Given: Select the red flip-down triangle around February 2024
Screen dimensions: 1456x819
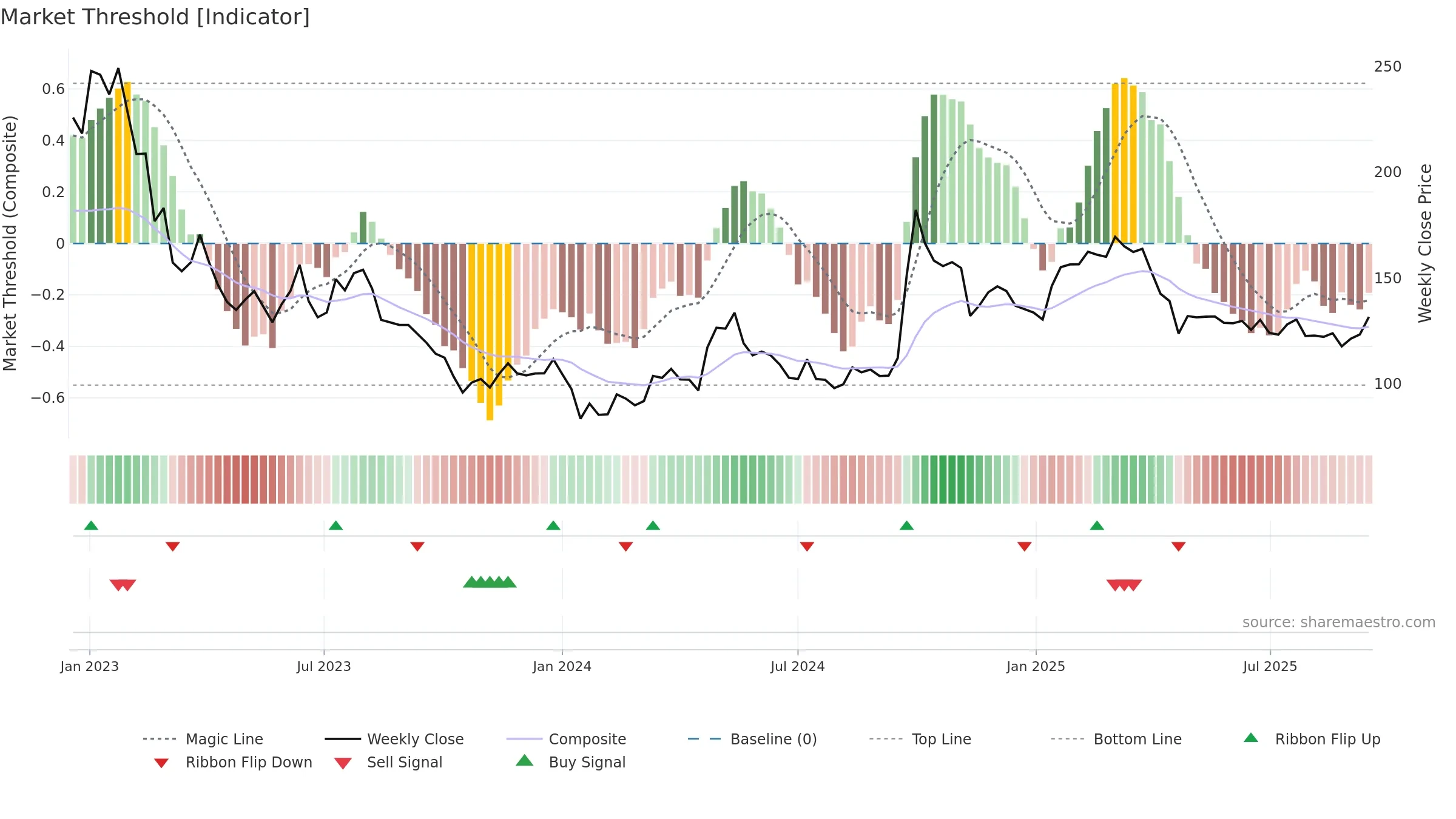Looking at the screenshot, I should pyautogui.click(x=626, y=547).
